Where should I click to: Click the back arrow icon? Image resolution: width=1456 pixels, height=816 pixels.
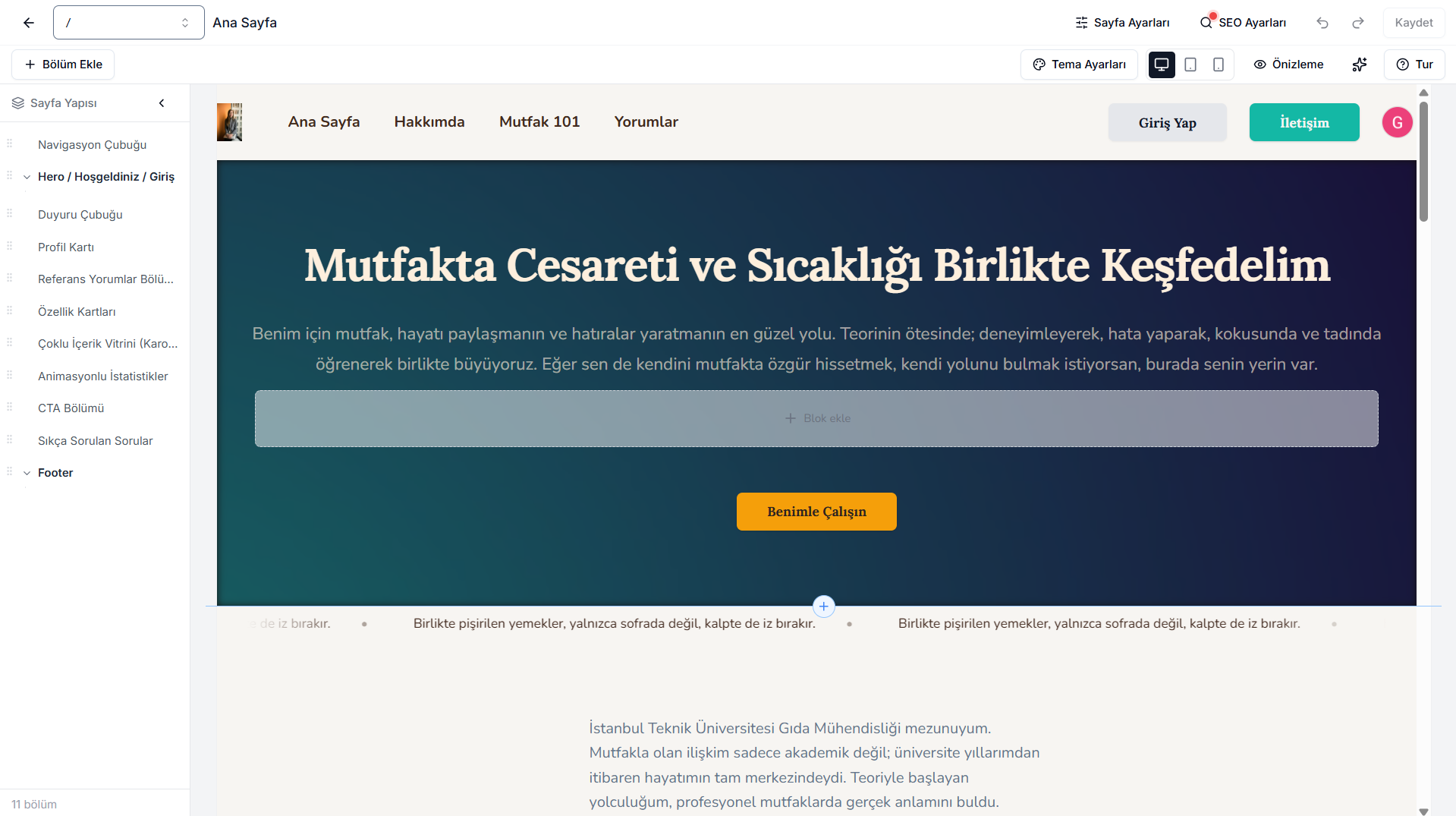pos(29,23)
